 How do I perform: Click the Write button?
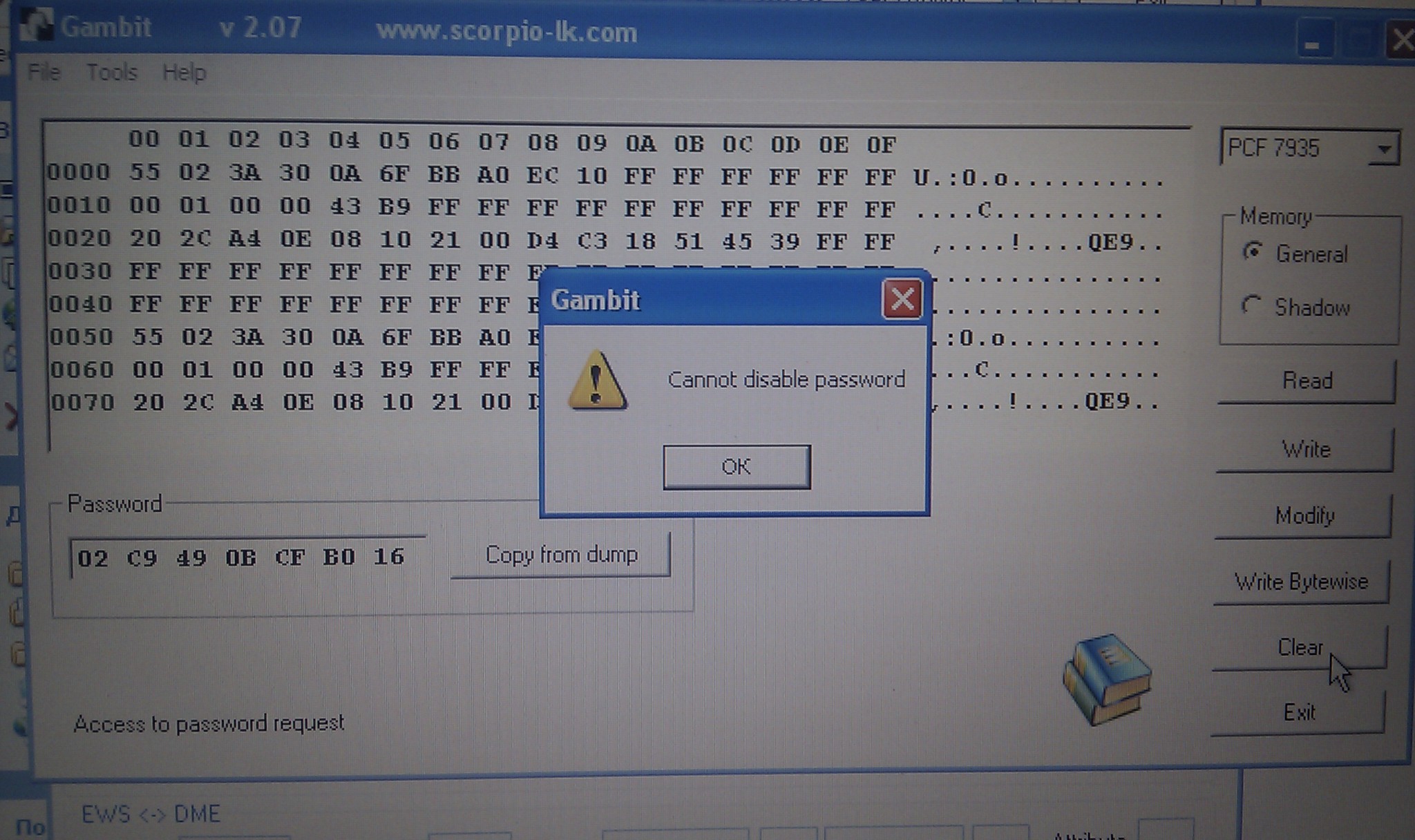coord(1304,449)
